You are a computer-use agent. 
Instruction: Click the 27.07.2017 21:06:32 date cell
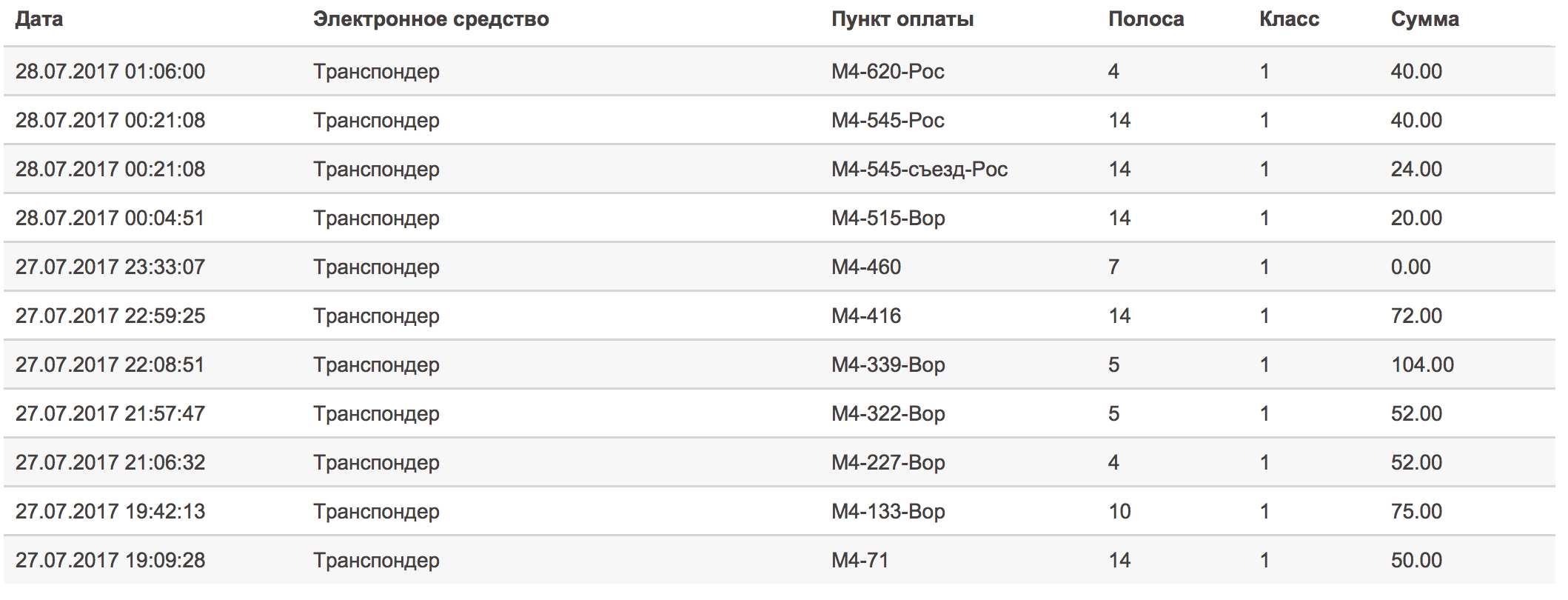click(x=110, y=462)
